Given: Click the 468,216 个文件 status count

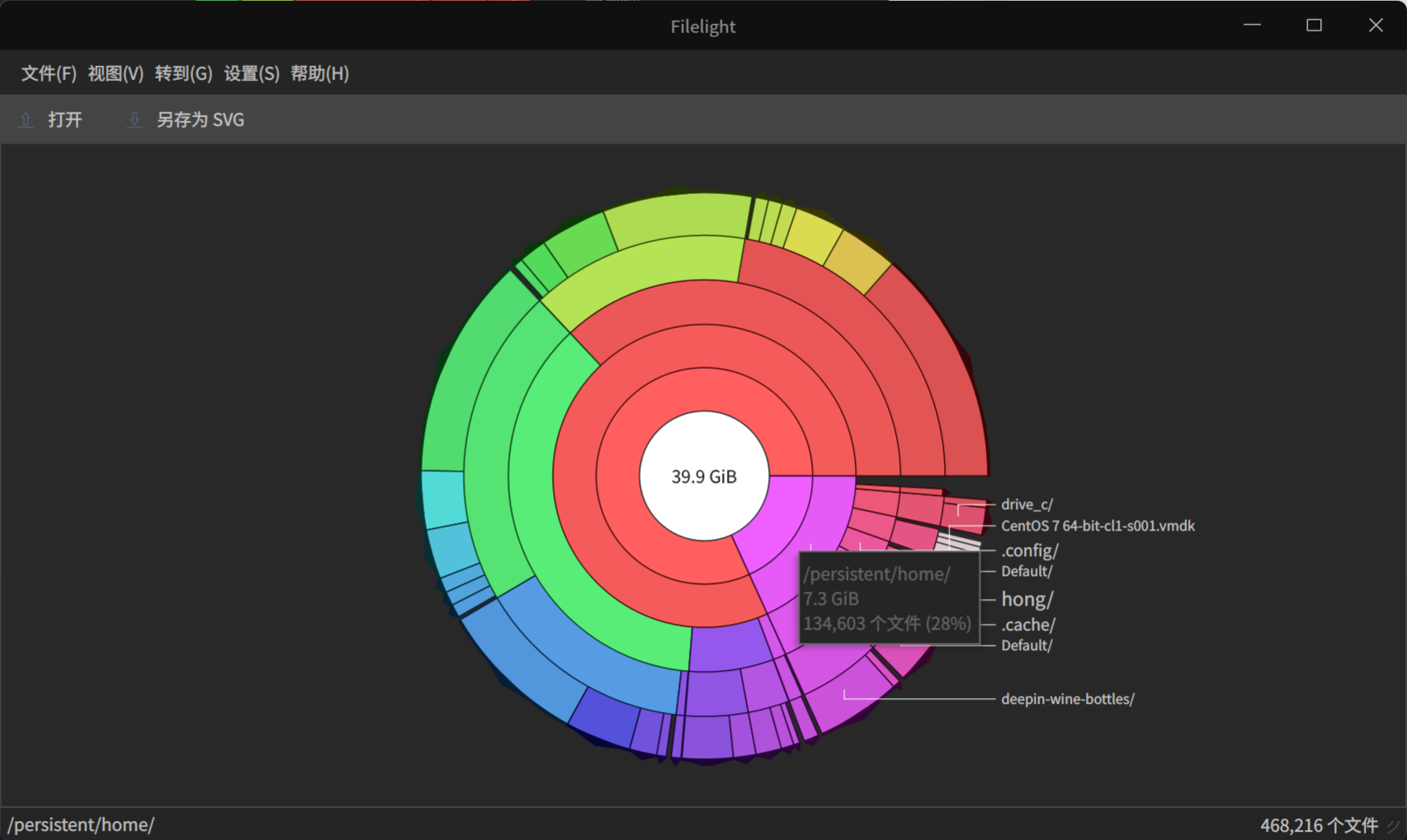Looking at the screenshot, I should [x=1319, y=825].
